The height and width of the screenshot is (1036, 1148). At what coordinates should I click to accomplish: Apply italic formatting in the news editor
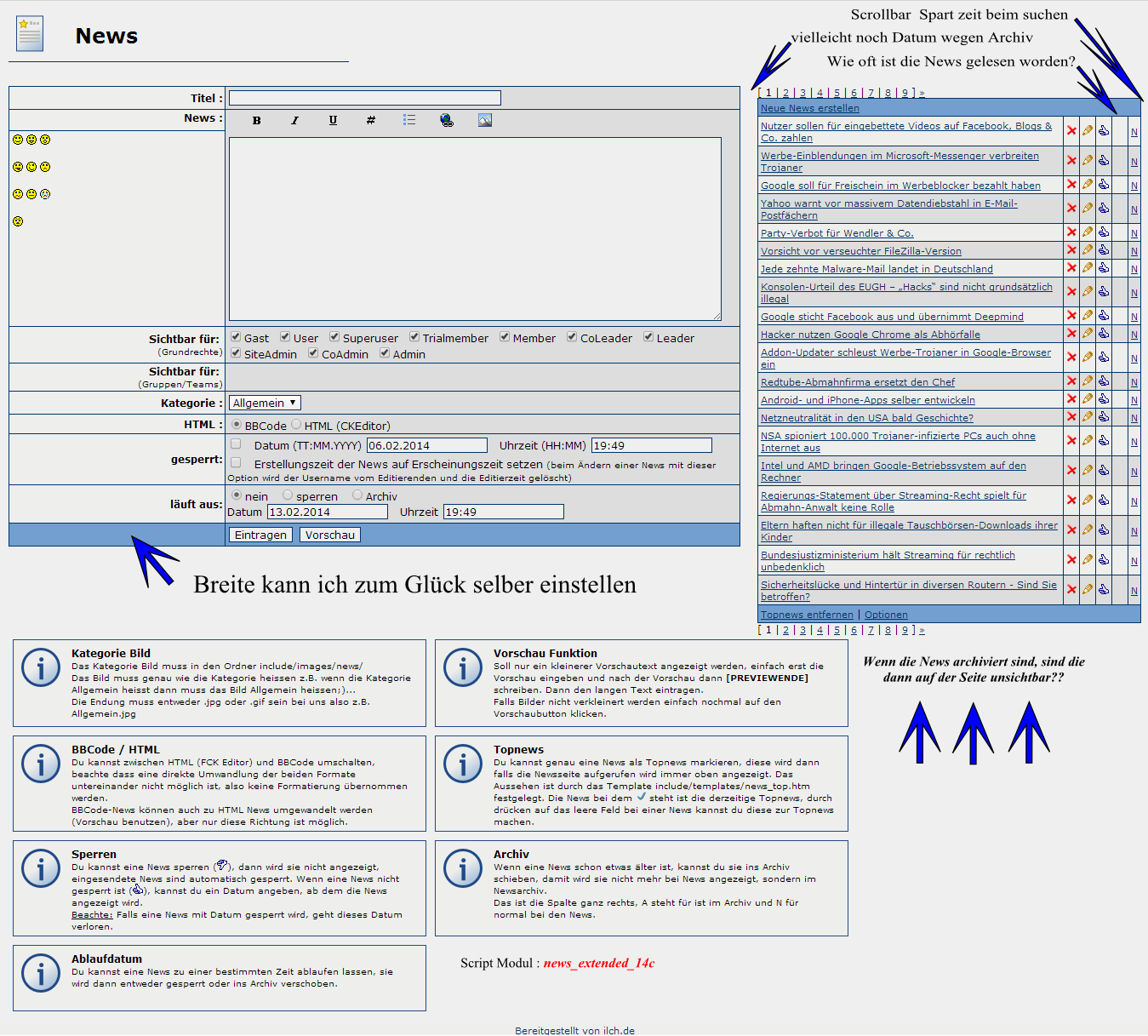click(x=294, y=120)
